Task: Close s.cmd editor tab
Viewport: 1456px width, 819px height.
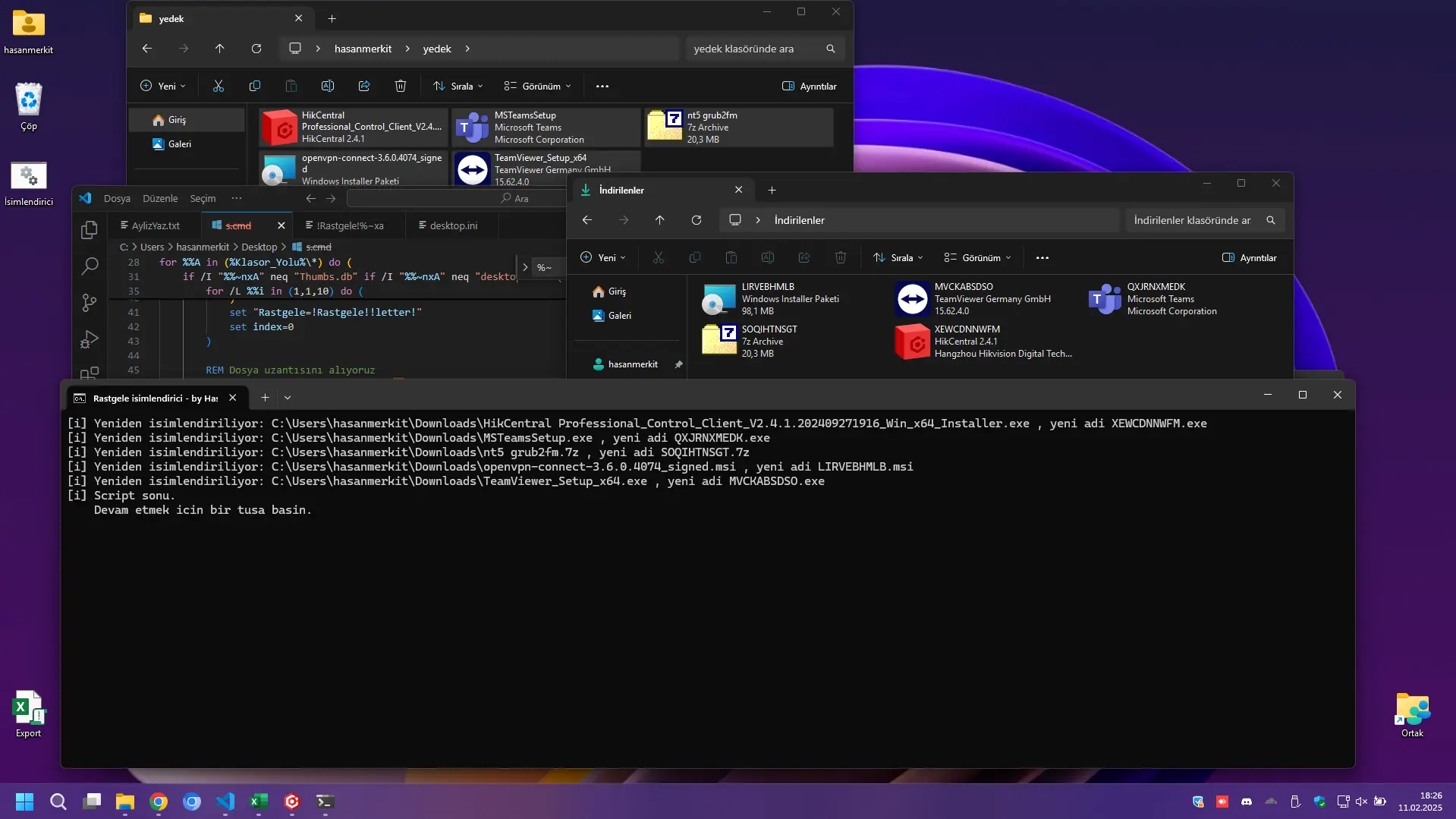Action: coord(281,225)
